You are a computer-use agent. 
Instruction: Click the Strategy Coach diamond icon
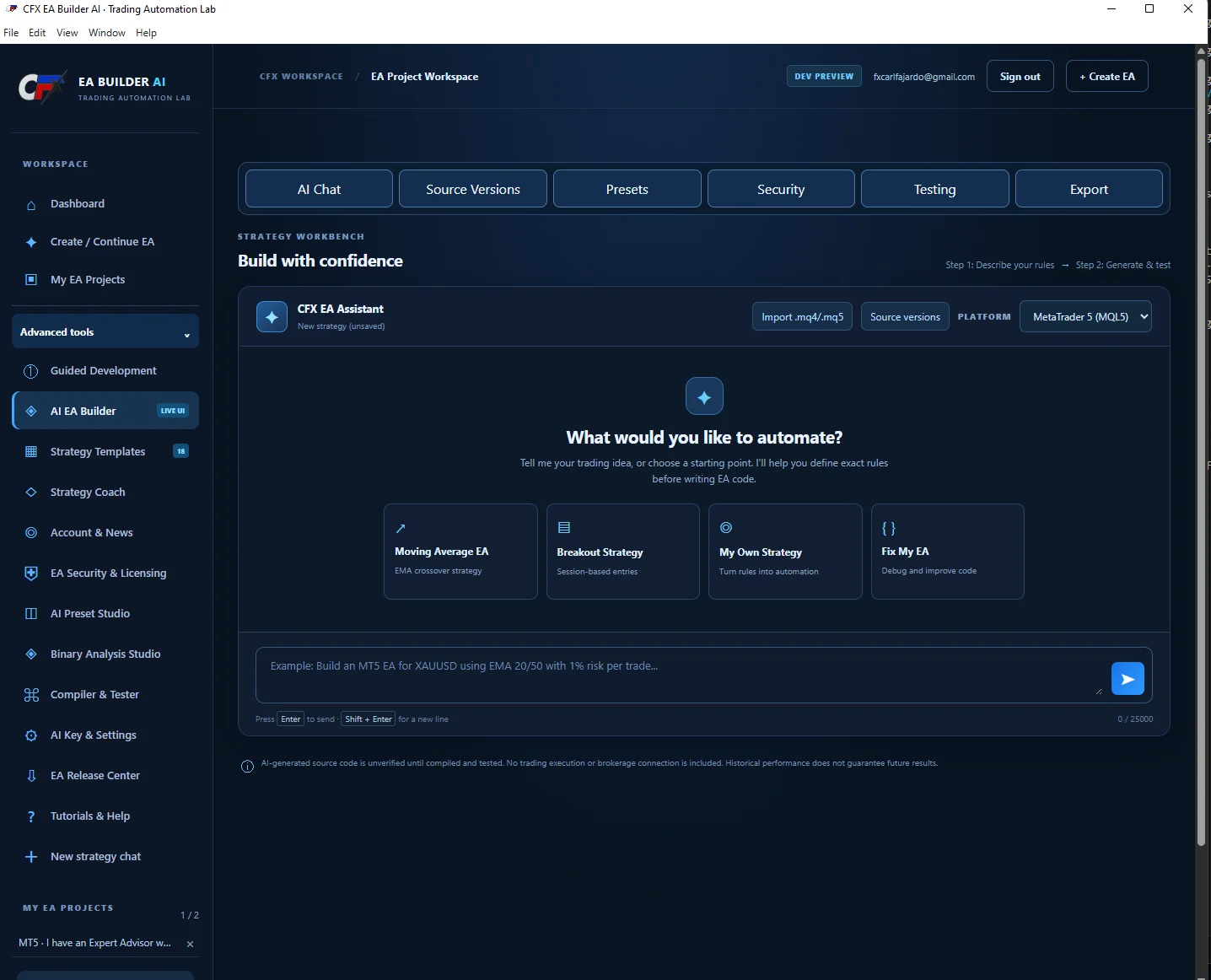[x=31, y=492]
